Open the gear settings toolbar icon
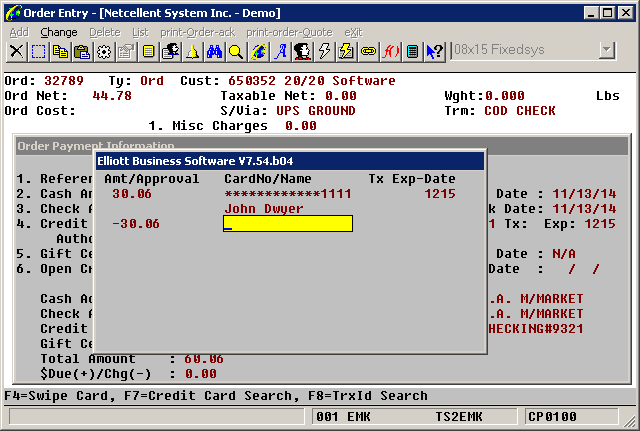 pos(104,51)
